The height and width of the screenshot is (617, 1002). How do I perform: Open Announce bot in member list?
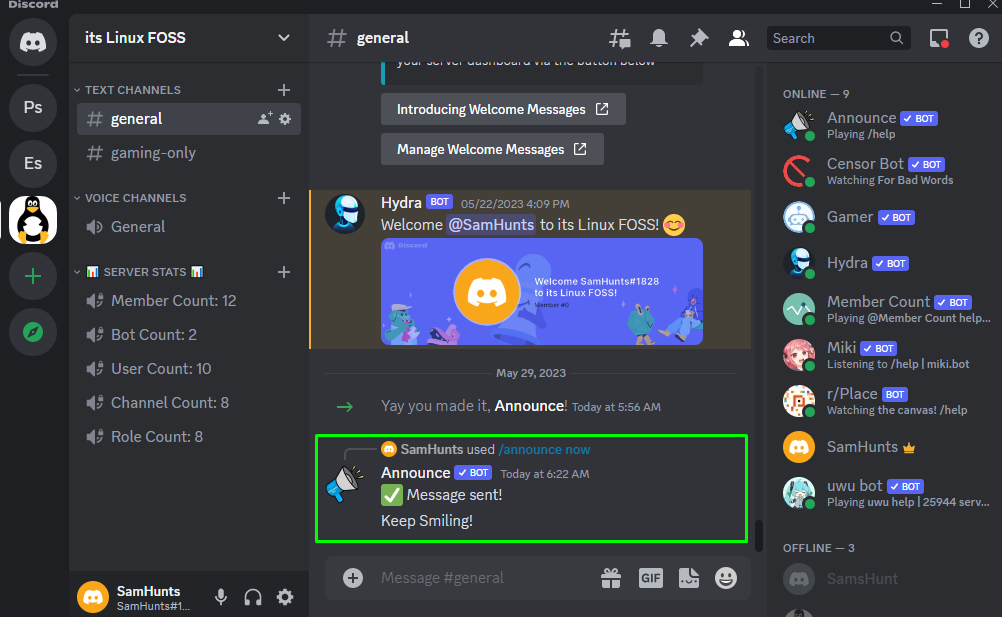coord(887,125)
